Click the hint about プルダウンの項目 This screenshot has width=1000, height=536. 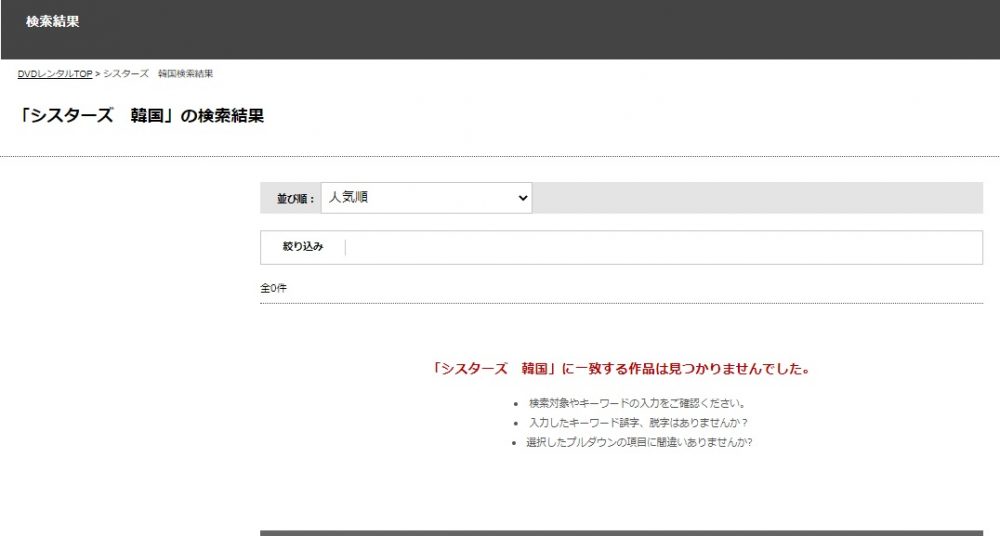[639, 442]
